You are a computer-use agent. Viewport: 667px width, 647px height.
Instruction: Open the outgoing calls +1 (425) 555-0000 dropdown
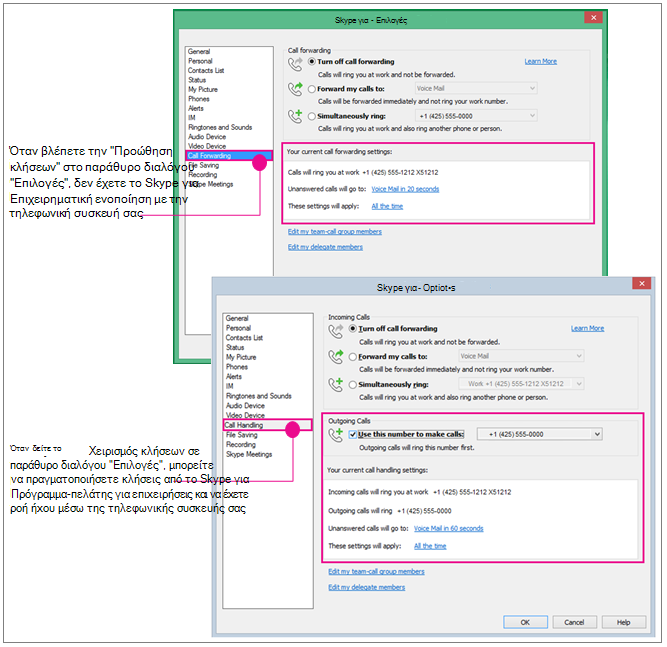539,434
